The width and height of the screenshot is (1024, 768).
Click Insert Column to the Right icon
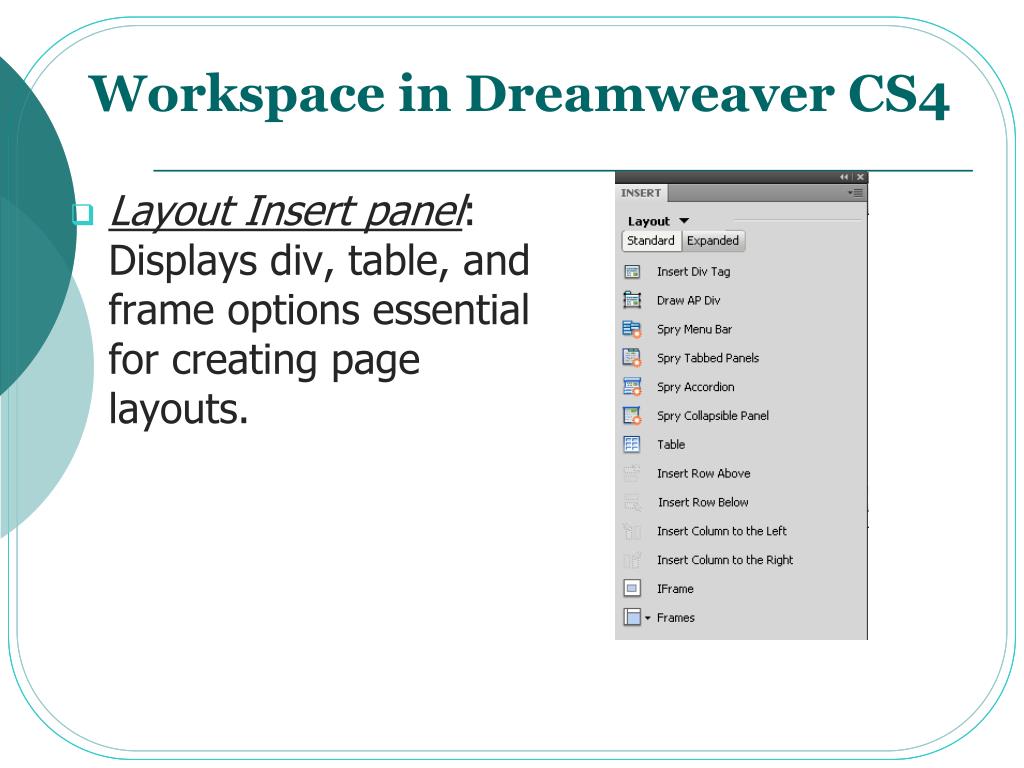click(632, 560)
